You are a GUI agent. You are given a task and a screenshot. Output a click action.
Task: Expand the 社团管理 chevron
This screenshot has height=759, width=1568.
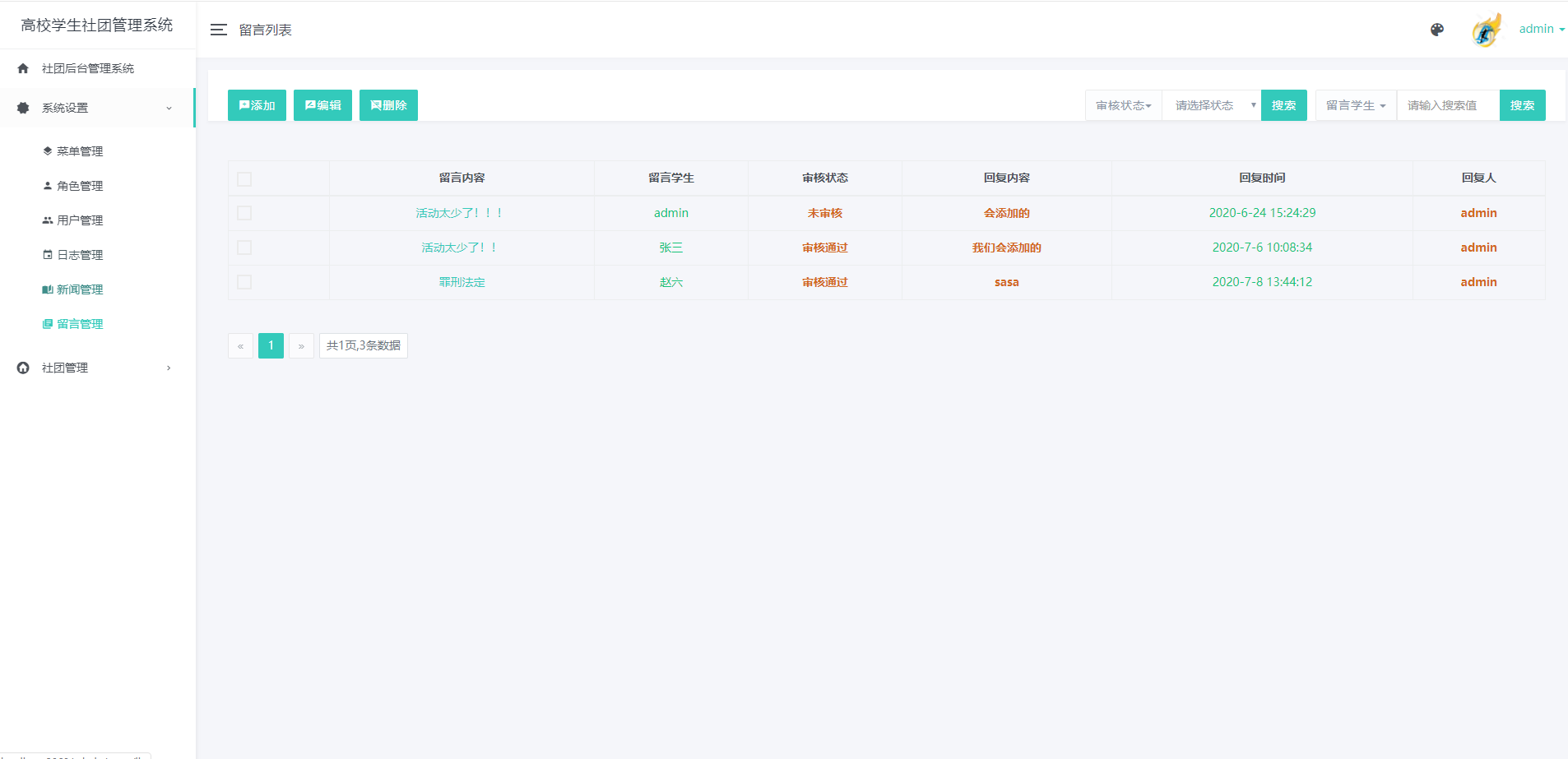tap(169, 368)
